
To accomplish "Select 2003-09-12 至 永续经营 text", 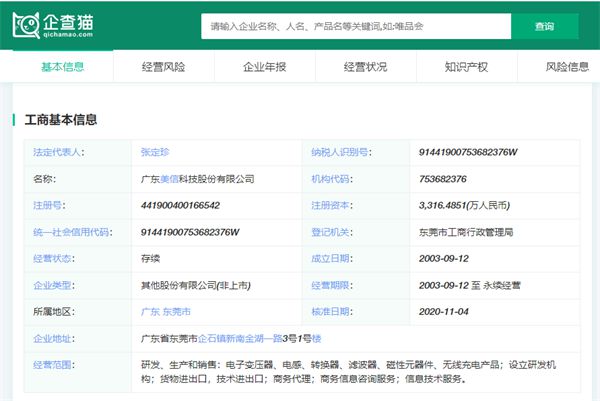I will coord(470,285).
